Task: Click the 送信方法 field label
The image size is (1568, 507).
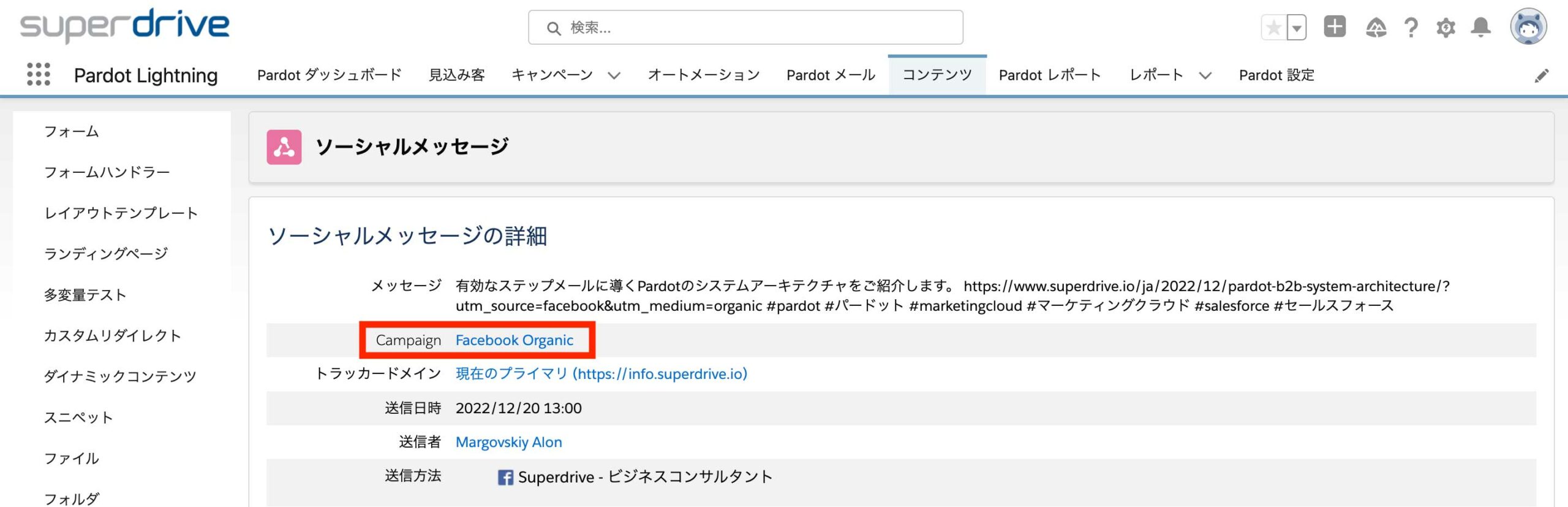Action: [x=413, y=476]
